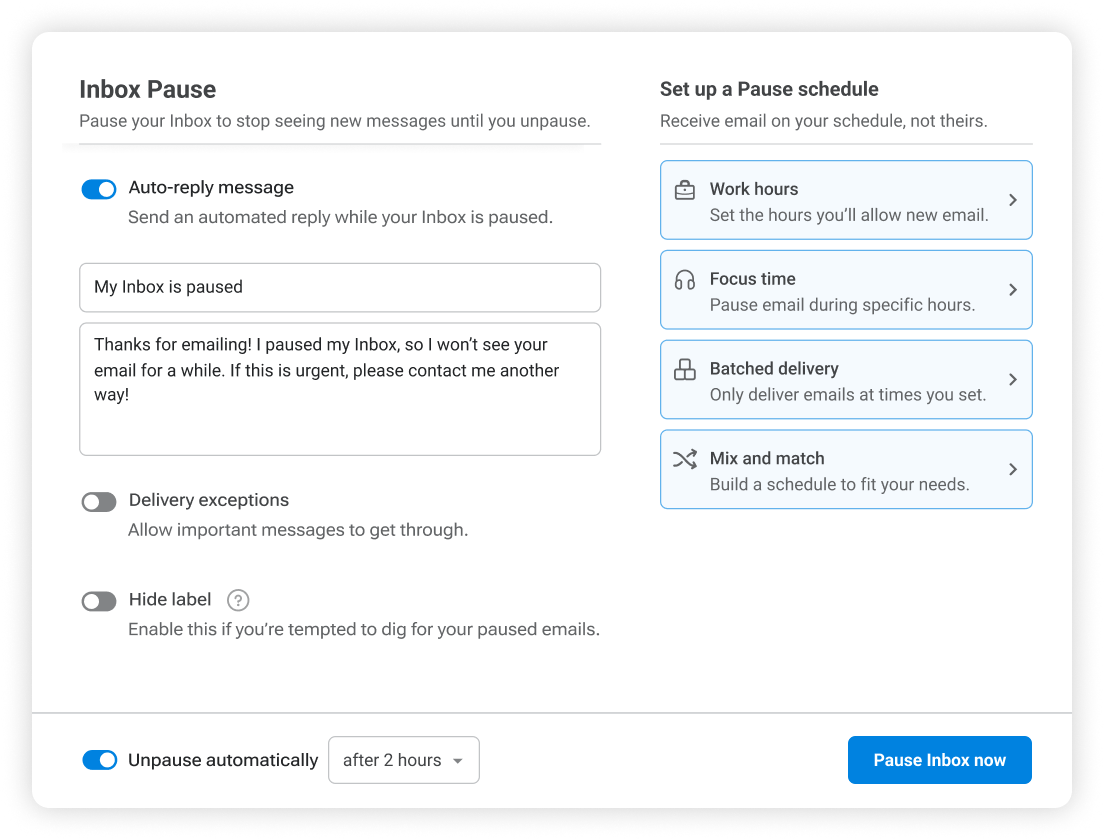Enable the Delivery exceptions toggle
Image resolution: width=1104 pixels, height=840 pixels.
coord(99,501)
